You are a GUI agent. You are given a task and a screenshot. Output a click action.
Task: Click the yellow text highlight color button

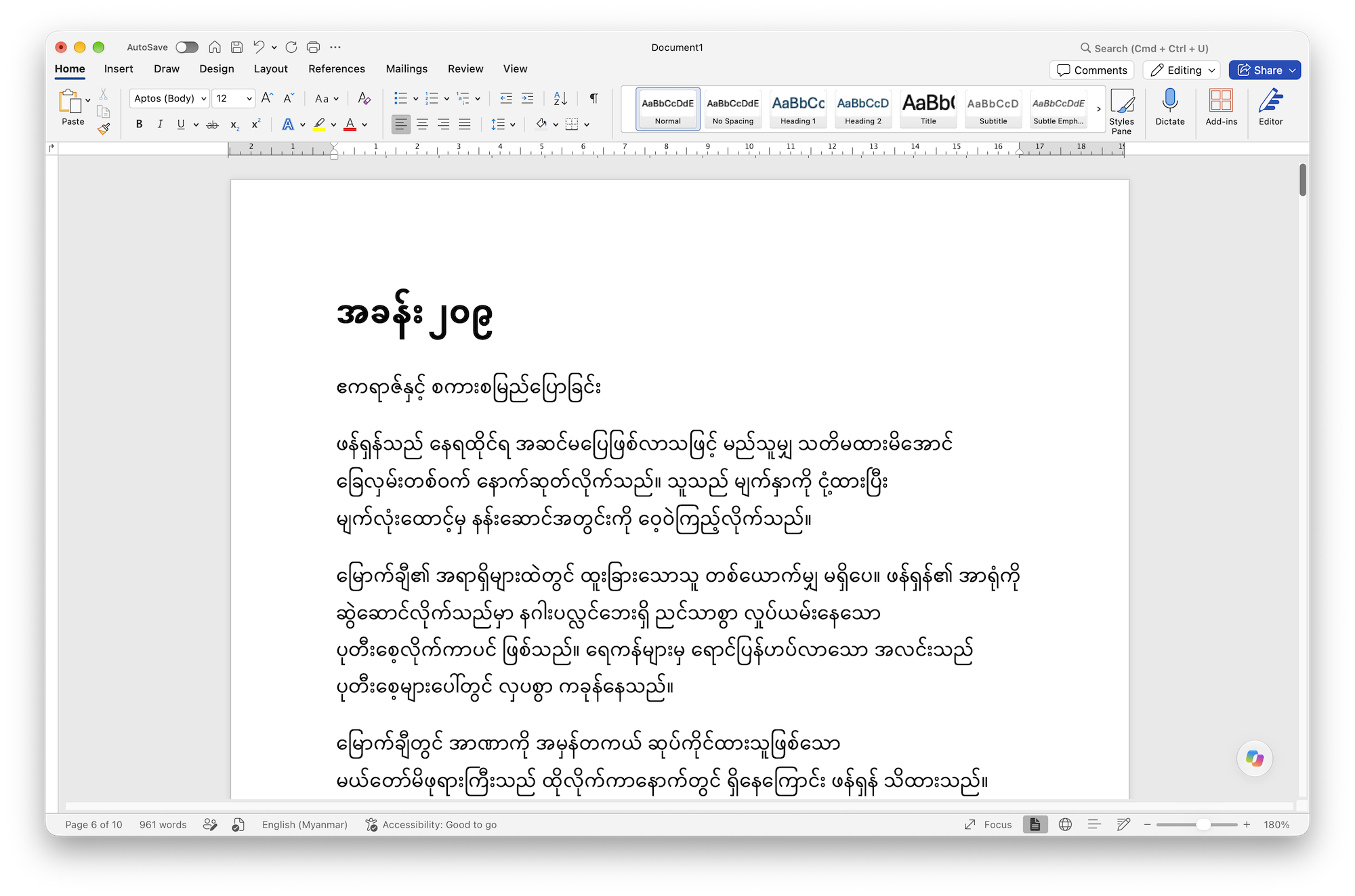pyautogui.click(x=319, y=125)
